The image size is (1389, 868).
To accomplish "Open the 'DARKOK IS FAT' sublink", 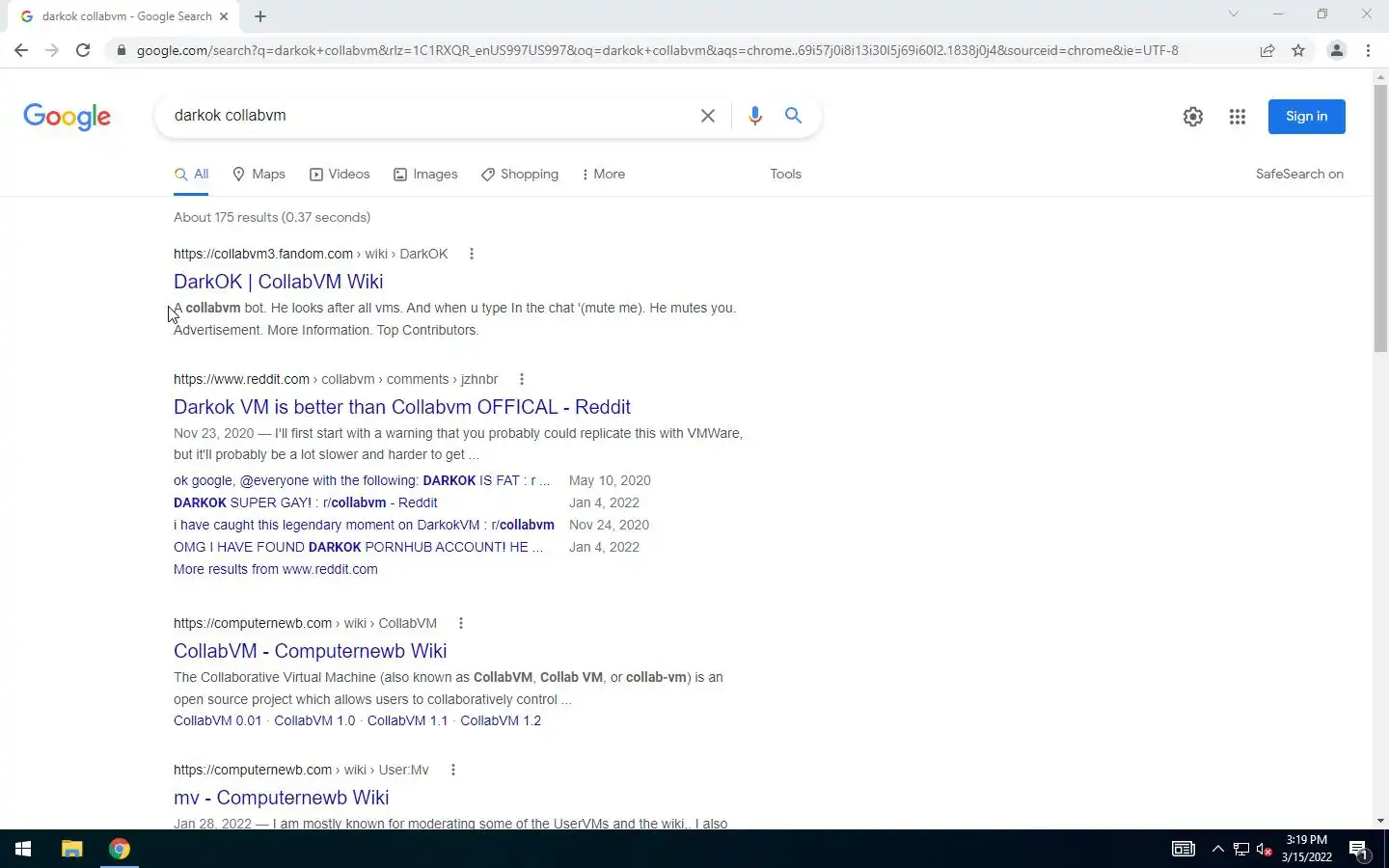I will tap(362, 480).
